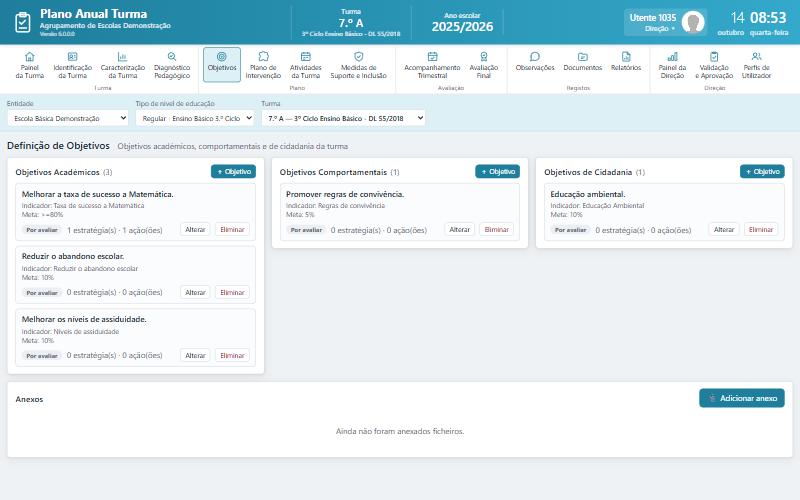Open the Turma selection dropdown

[343, 118]
